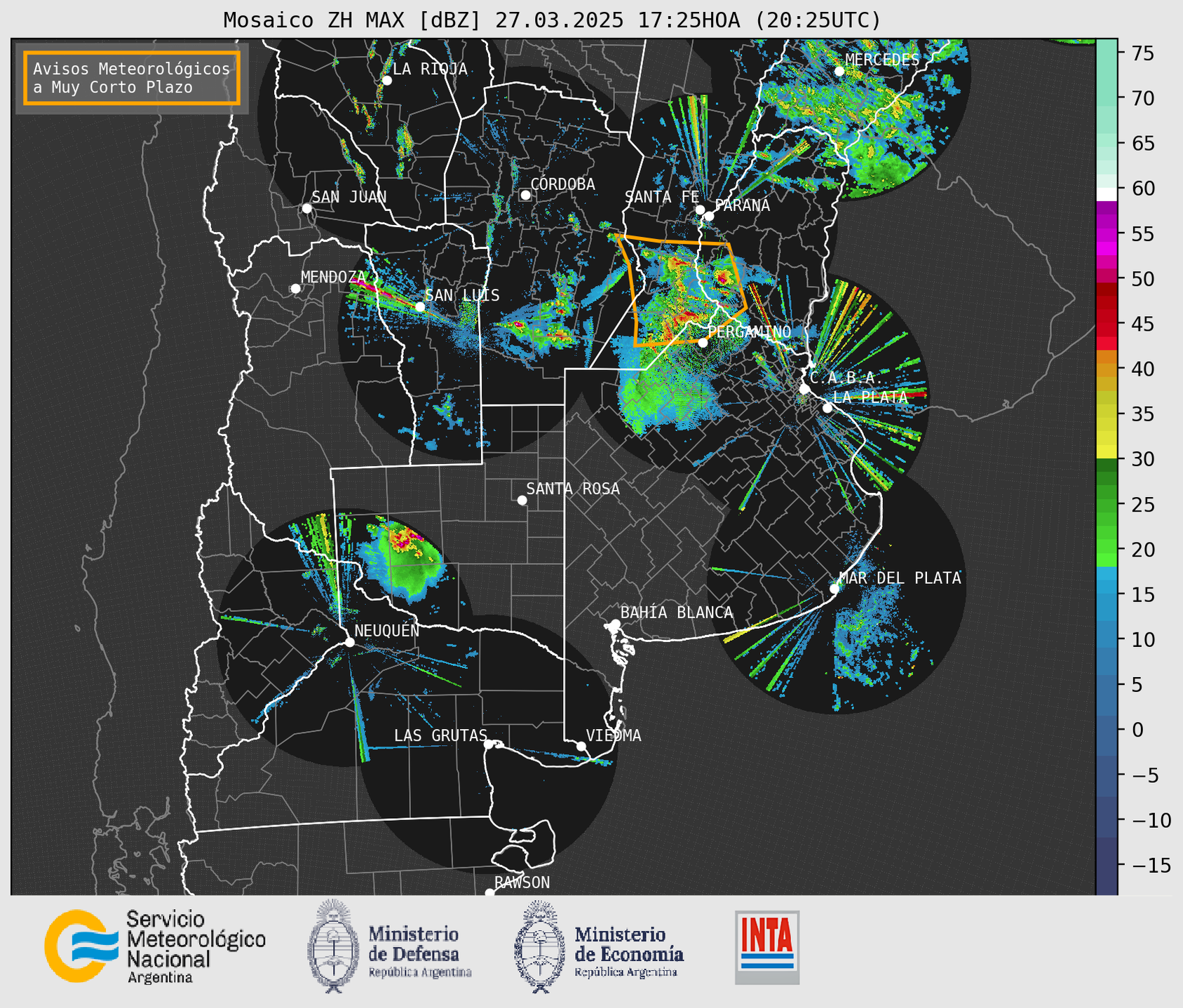The width and height of the screenshot is (1183, 1008).
Task: Click the LA RIOJA city label
Action: click(x=430, y=69)
